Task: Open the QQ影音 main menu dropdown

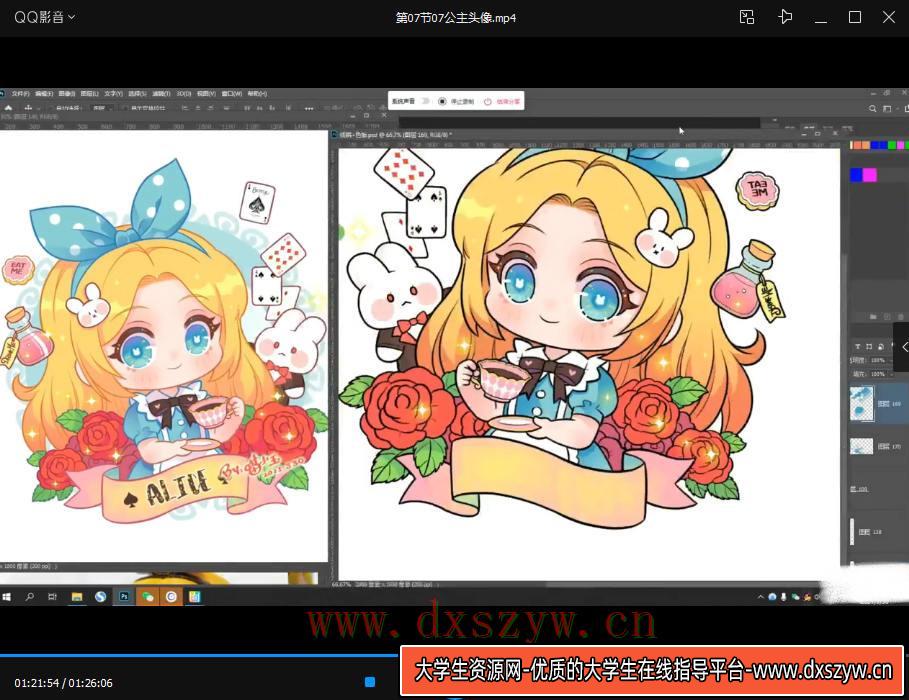Action: 44,17
